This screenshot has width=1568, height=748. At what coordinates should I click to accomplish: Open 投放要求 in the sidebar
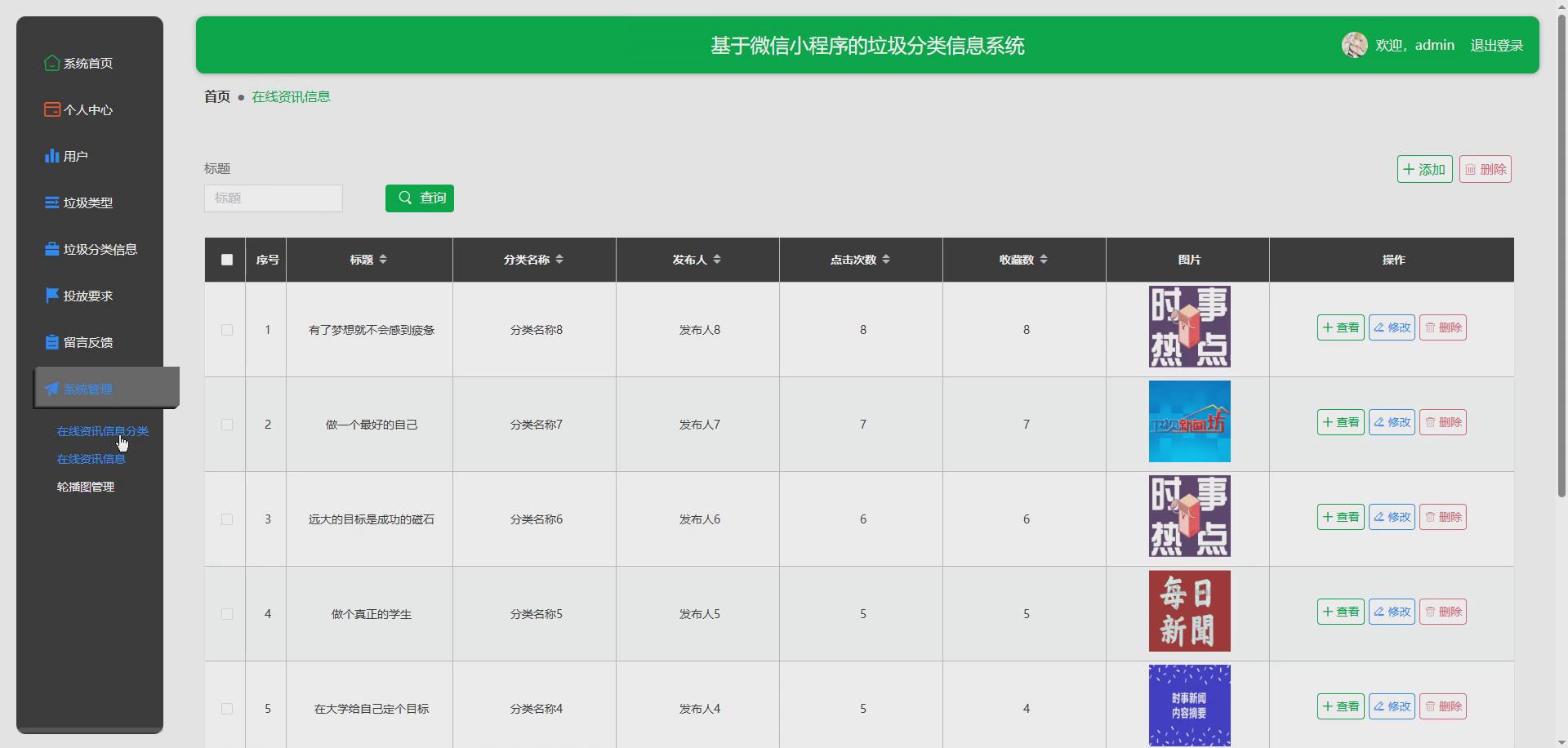click(90, 296)
